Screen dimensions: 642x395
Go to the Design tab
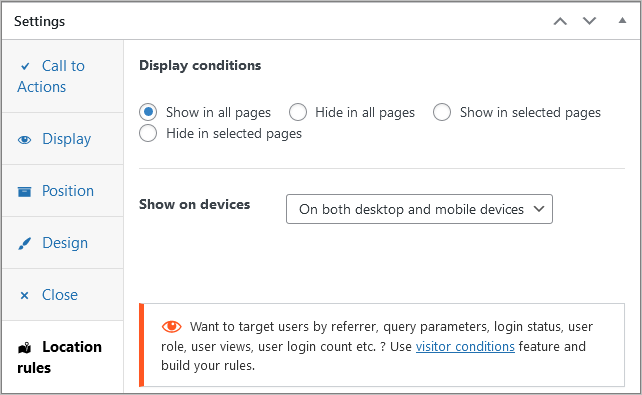coord(63,243)
